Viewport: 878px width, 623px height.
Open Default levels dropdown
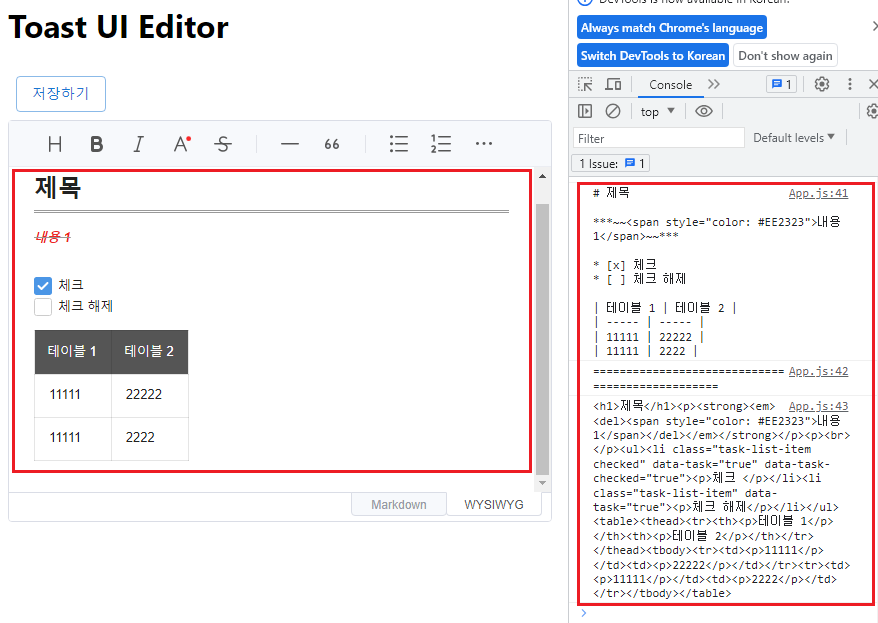[793, 138]
